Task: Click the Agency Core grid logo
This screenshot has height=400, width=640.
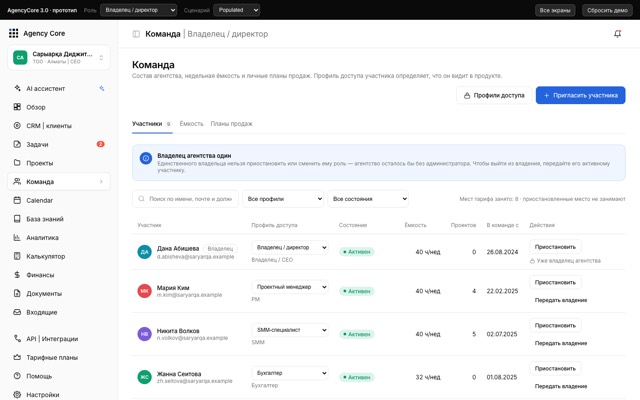Action: coord(13,33)
